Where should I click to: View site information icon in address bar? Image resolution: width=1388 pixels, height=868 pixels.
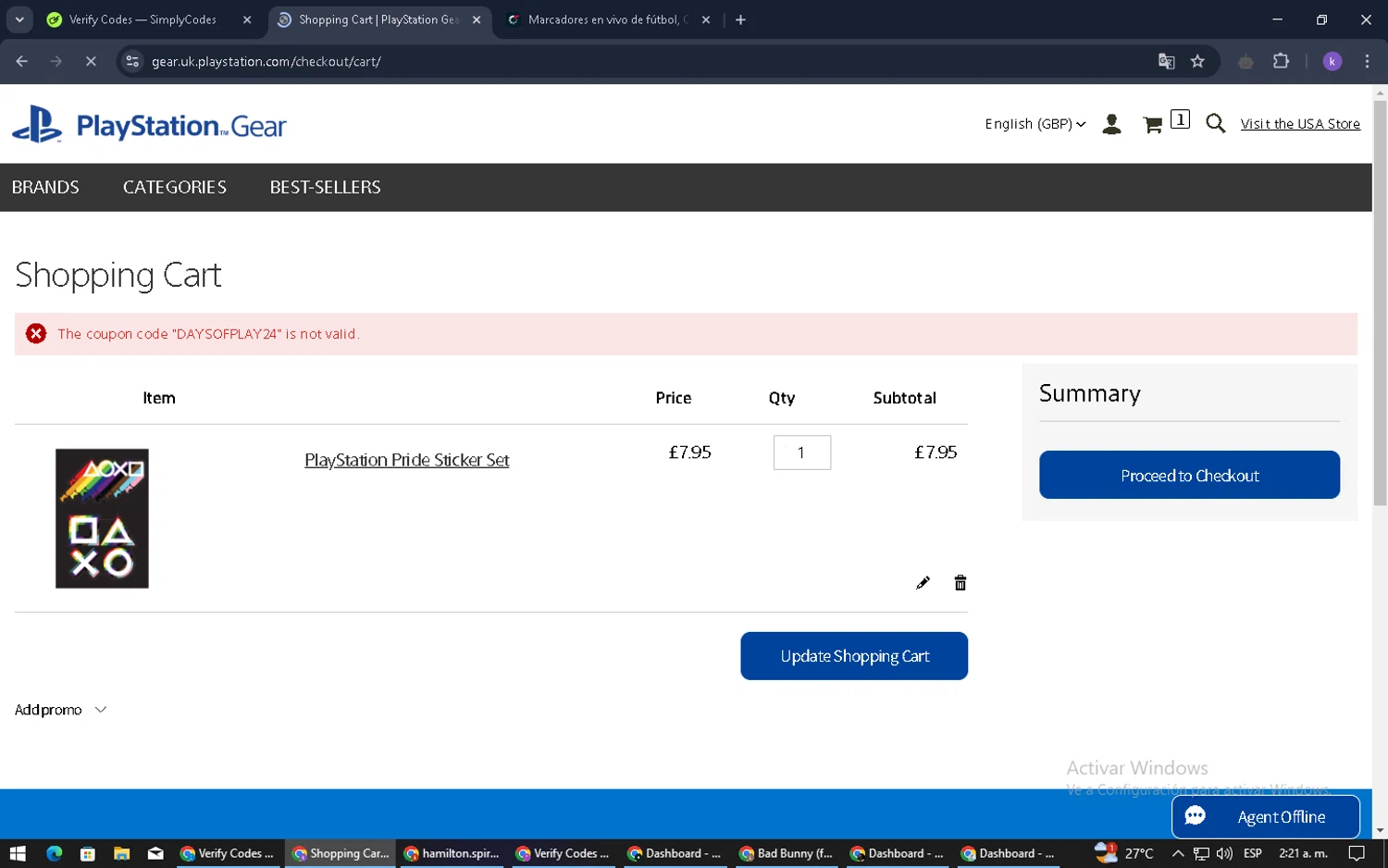[132, 61]
